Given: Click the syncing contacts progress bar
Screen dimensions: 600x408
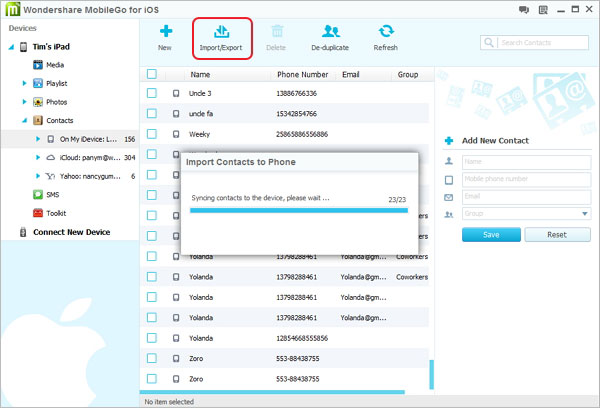Looking at the screenshot, I should point(299,210).
